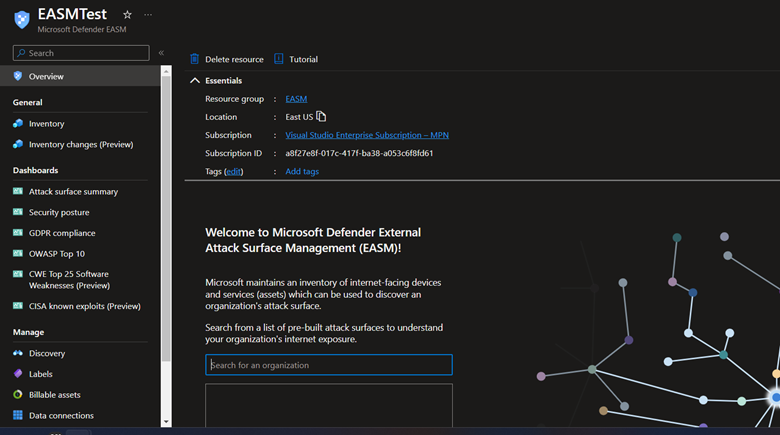Click the CISA known exploits icon
Viewport: 780px width, 435px height.
point(18,306)
